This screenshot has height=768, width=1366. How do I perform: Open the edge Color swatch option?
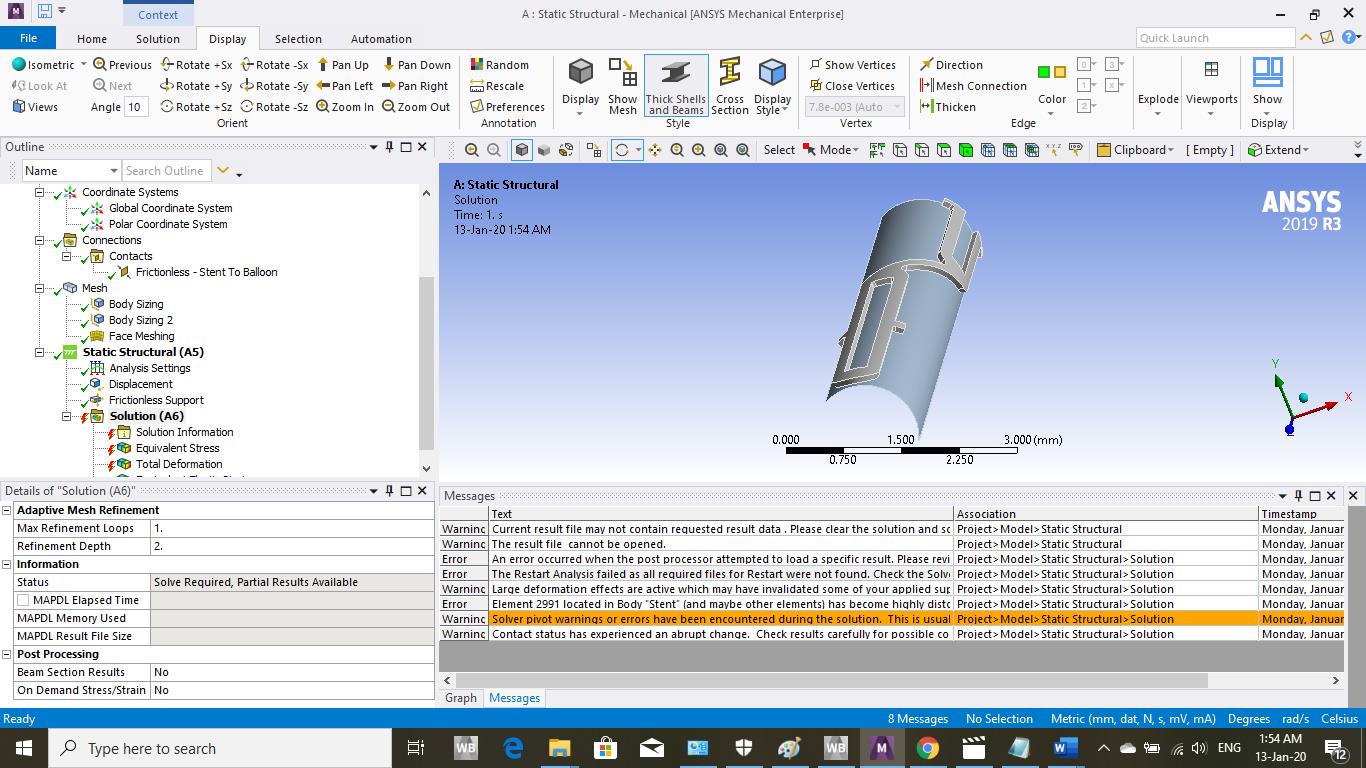click(x=1051, y=86)
